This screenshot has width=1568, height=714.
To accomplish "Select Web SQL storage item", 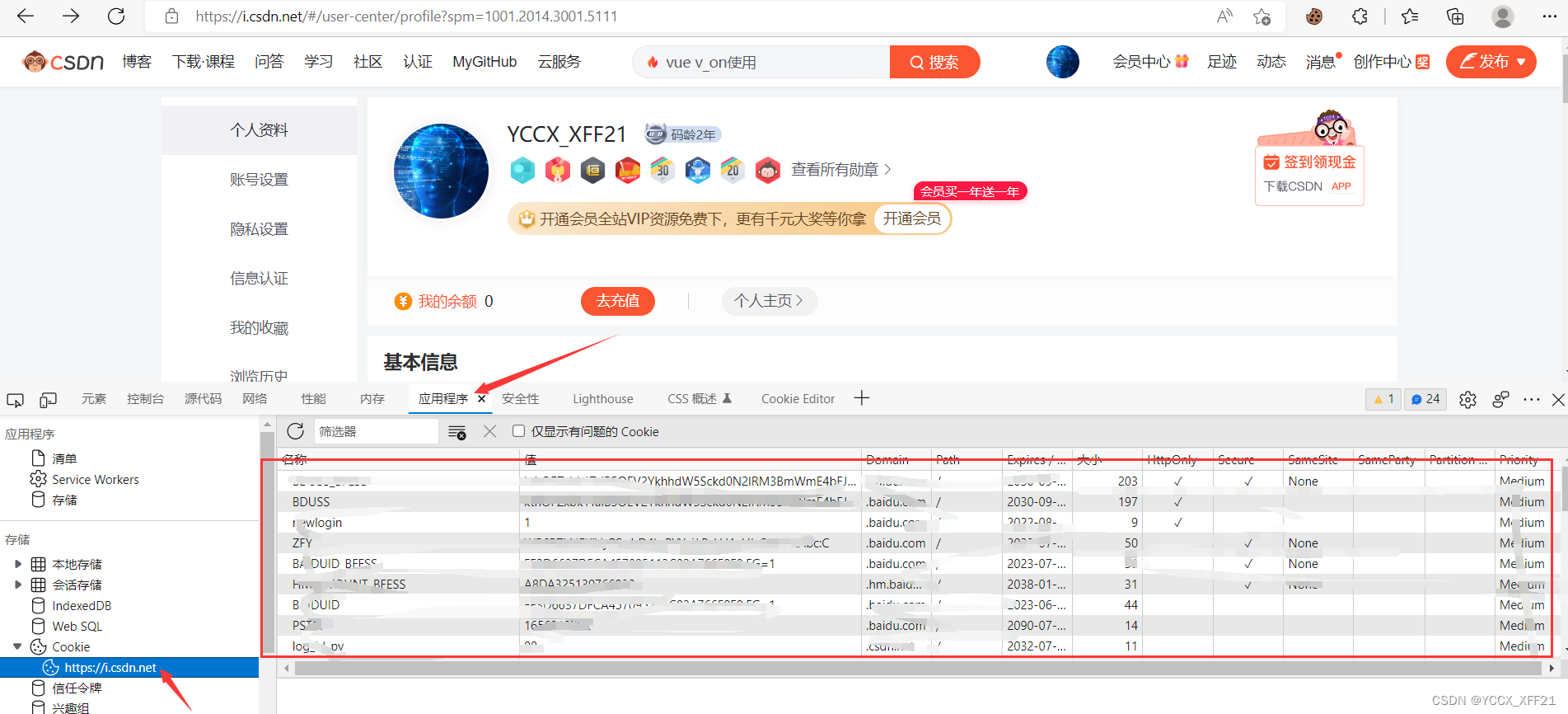I will coord(77,626).
